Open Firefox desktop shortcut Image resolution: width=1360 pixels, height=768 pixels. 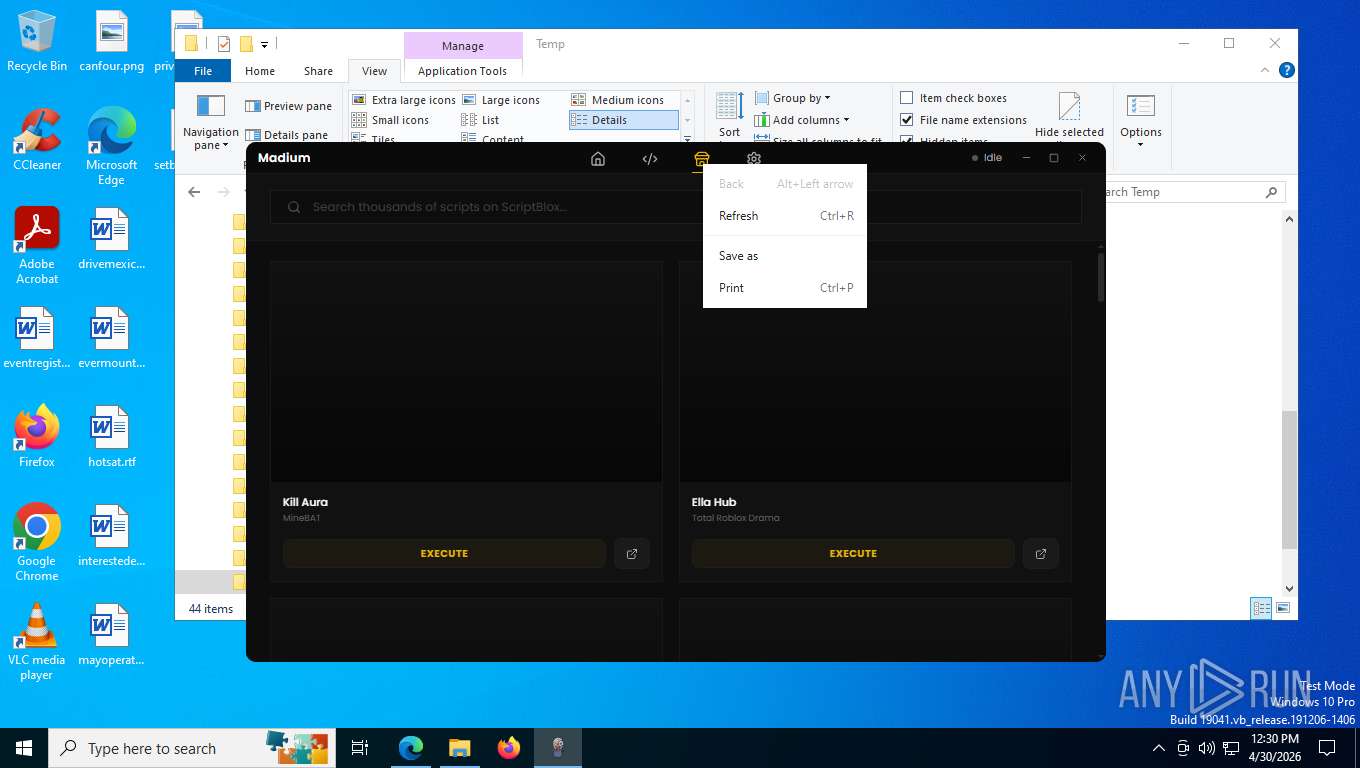pos(37,436)
